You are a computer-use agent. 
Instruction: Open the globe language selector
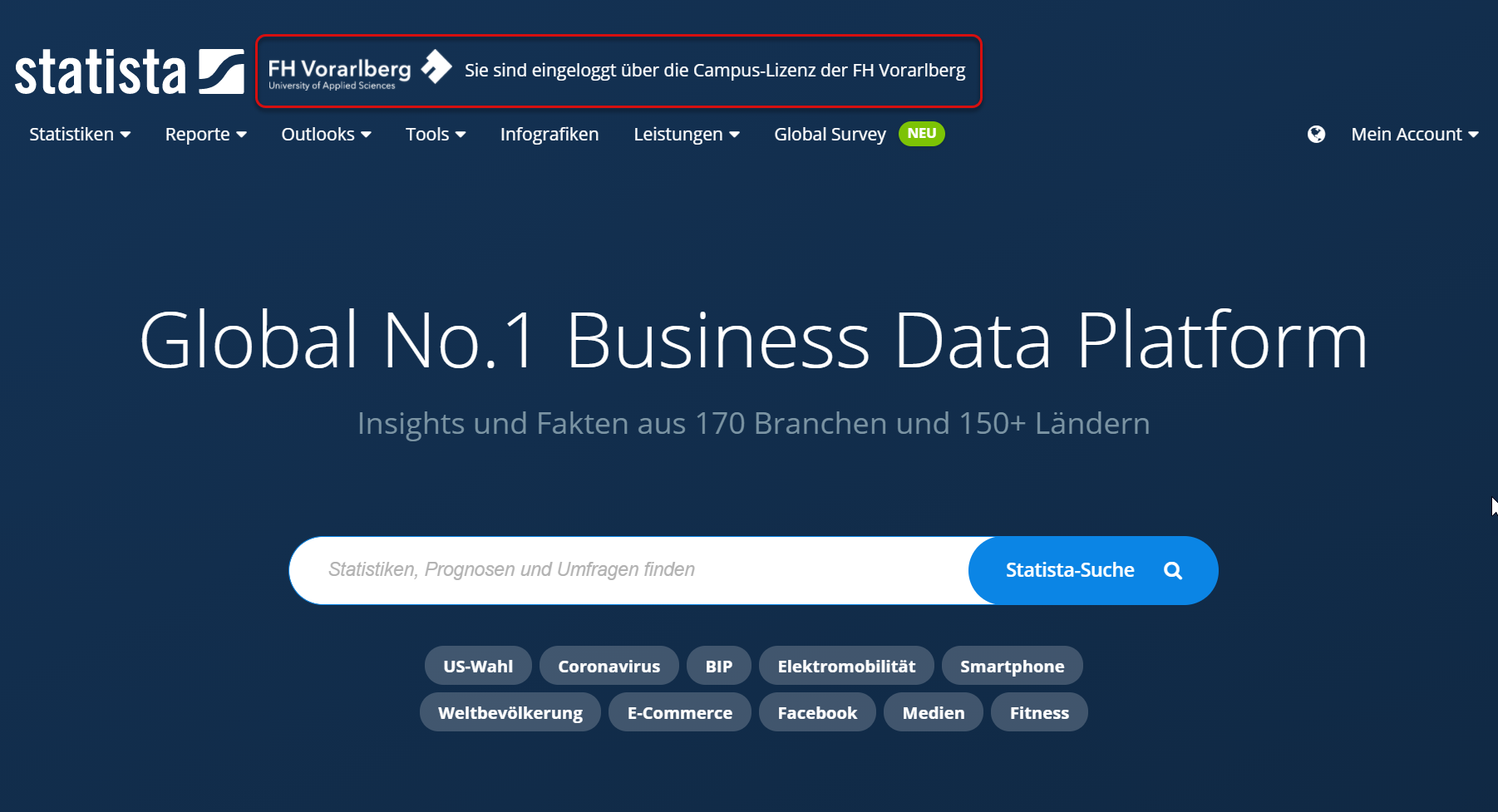click(x=1316, y=134)
